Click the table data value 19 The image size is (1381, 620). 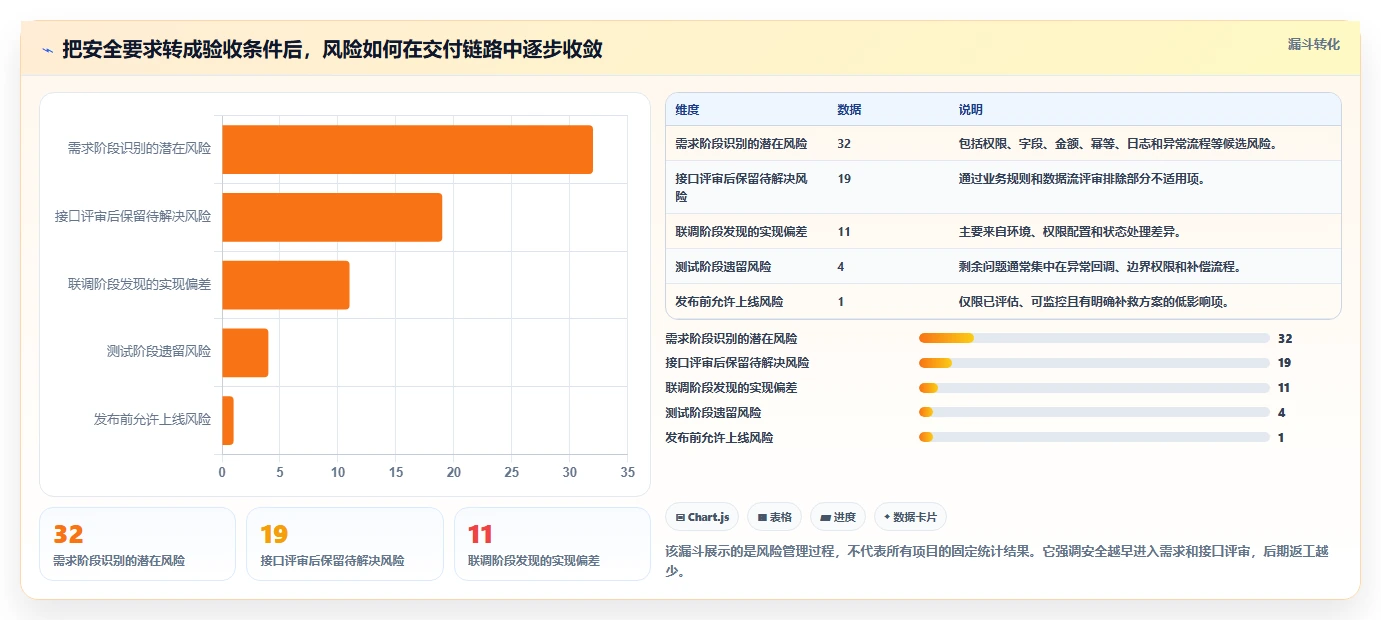(844, 178)
